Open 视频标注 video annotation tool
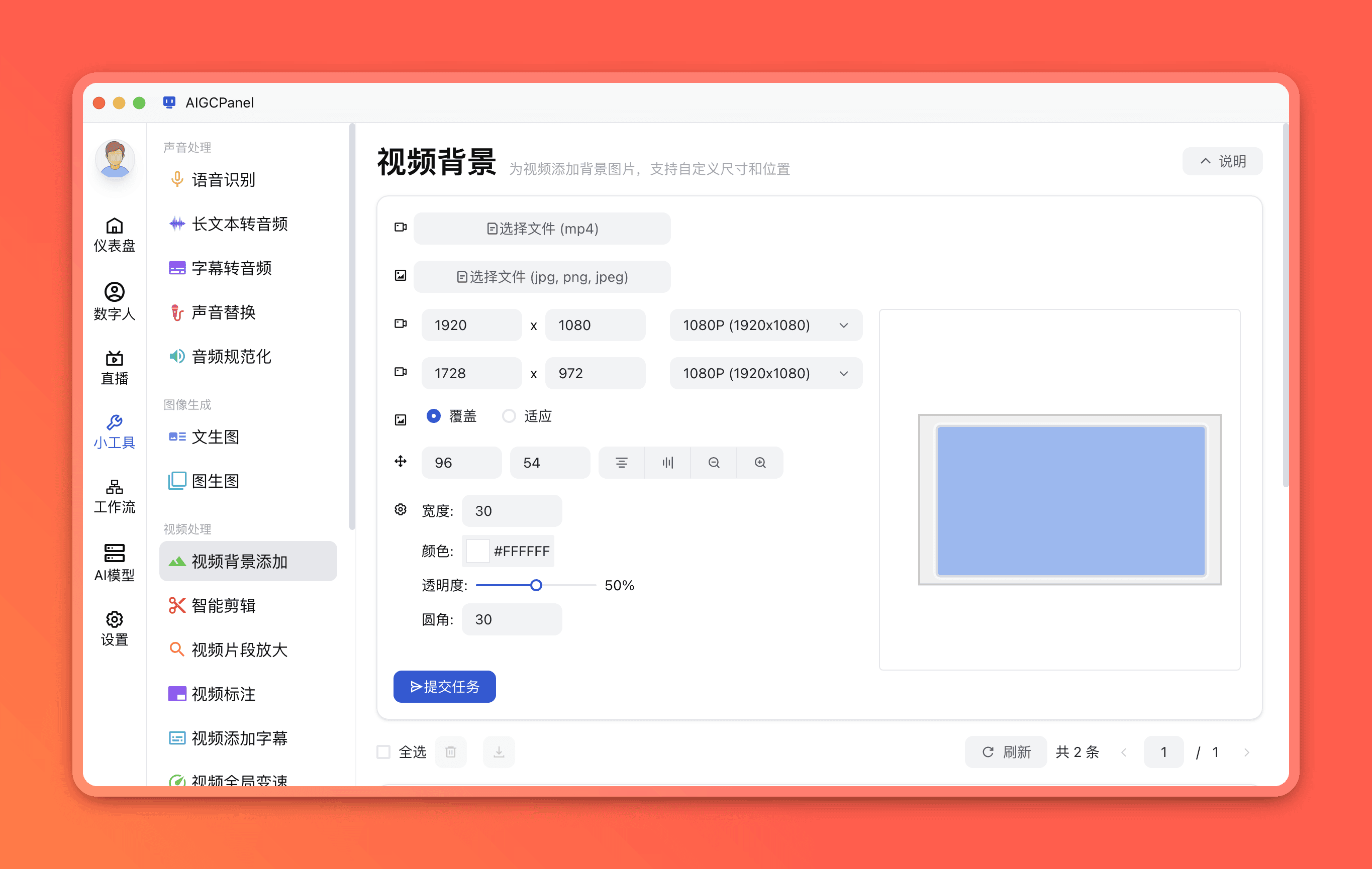The height and width of the screenshot is (869, 1372). click(248, 694)
